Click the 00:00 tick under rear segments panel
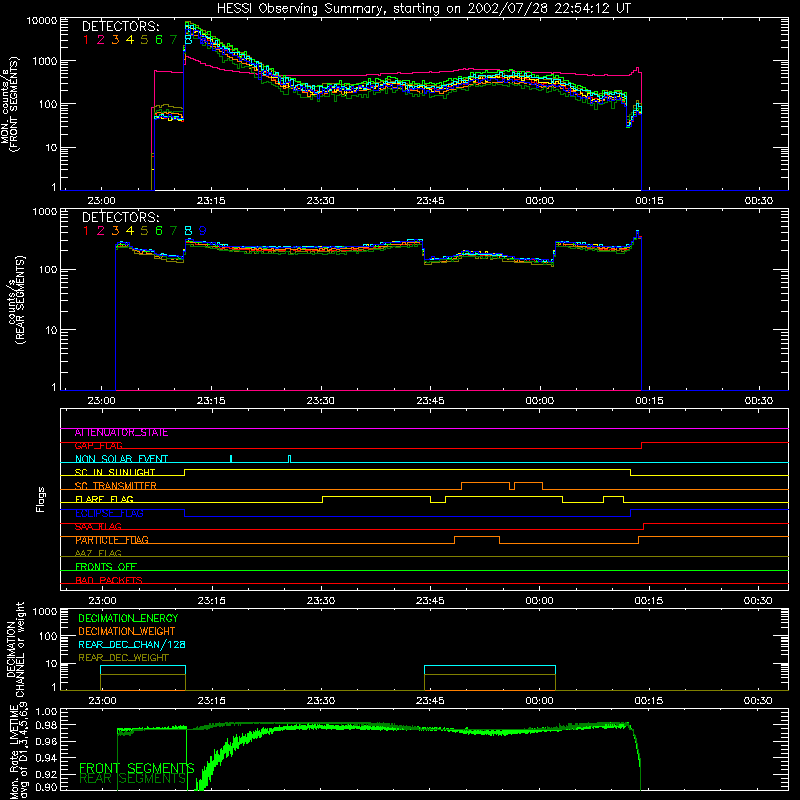Image resolution: width=800 pixels, height=800 pixels. (539, 401)
